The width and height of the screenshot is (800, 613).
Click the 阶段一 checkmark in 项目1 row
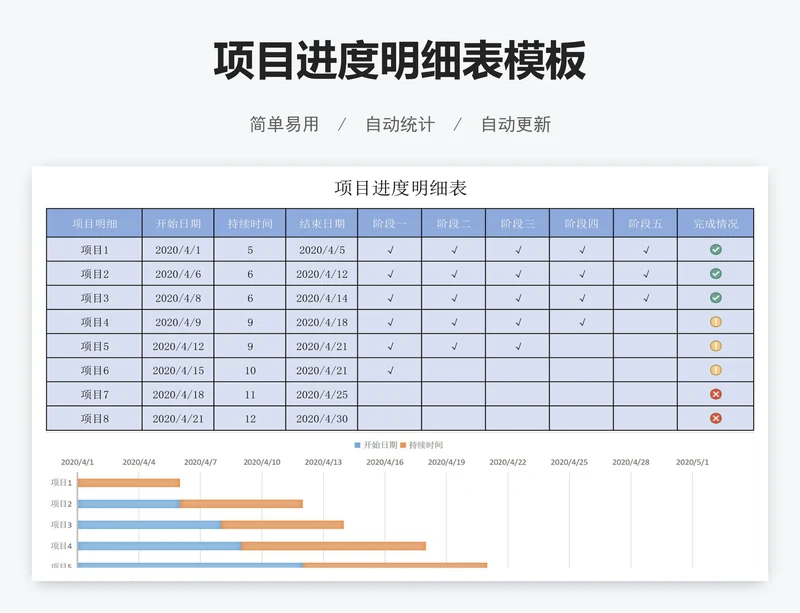coord(390,250)
